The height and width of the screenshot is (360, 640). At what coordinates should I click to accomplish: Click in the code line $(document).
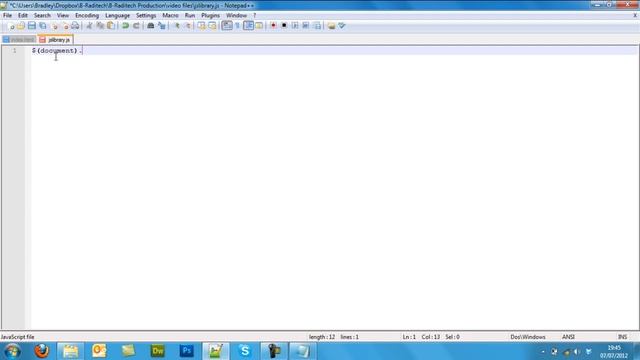(x=57, y=51)
